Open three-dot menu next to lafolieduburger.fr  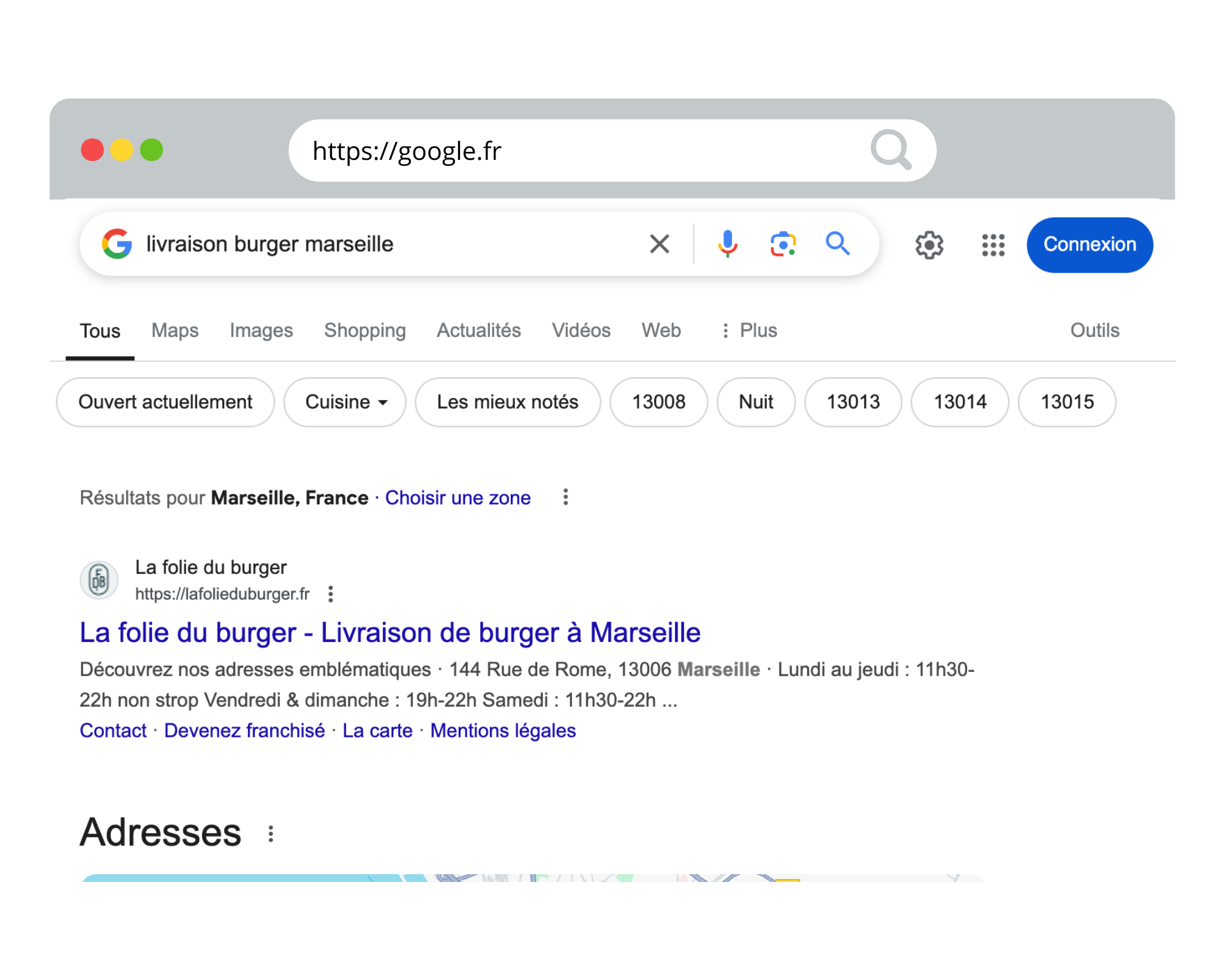[331, 594]
